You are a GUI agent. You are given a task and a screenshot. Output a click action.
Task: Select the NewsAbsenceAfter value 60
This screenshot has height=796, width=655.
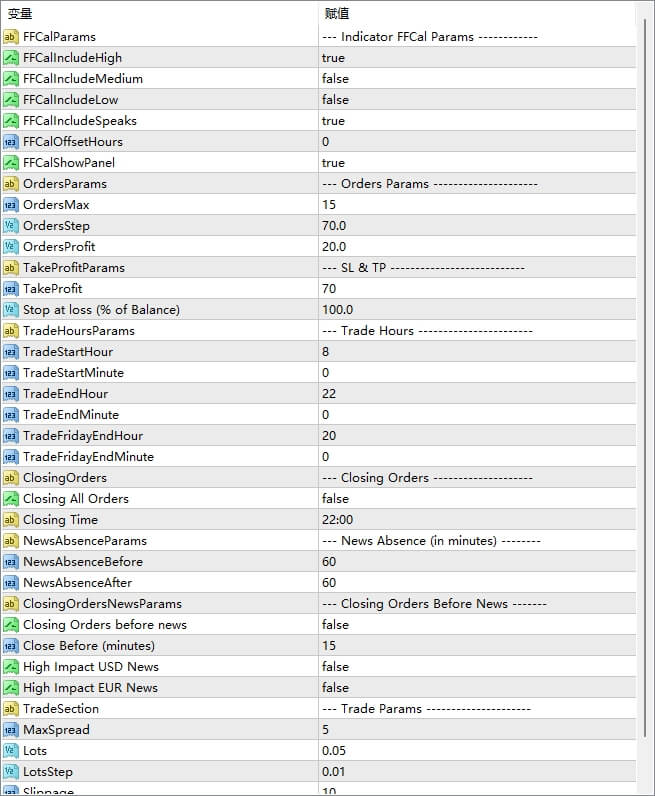click(x=329, y=583)
